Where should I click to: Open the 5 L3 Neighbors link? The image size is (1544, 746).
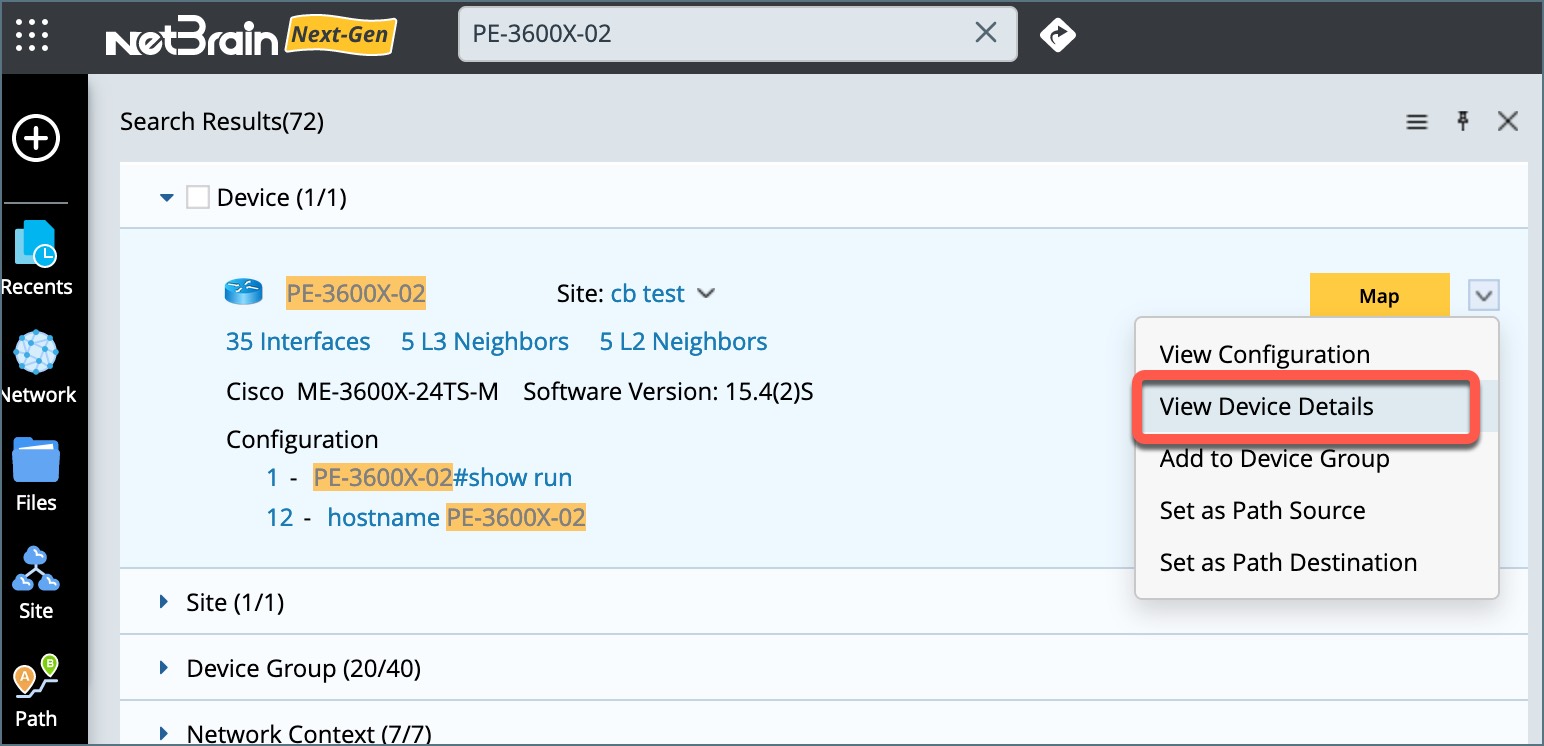485,342
